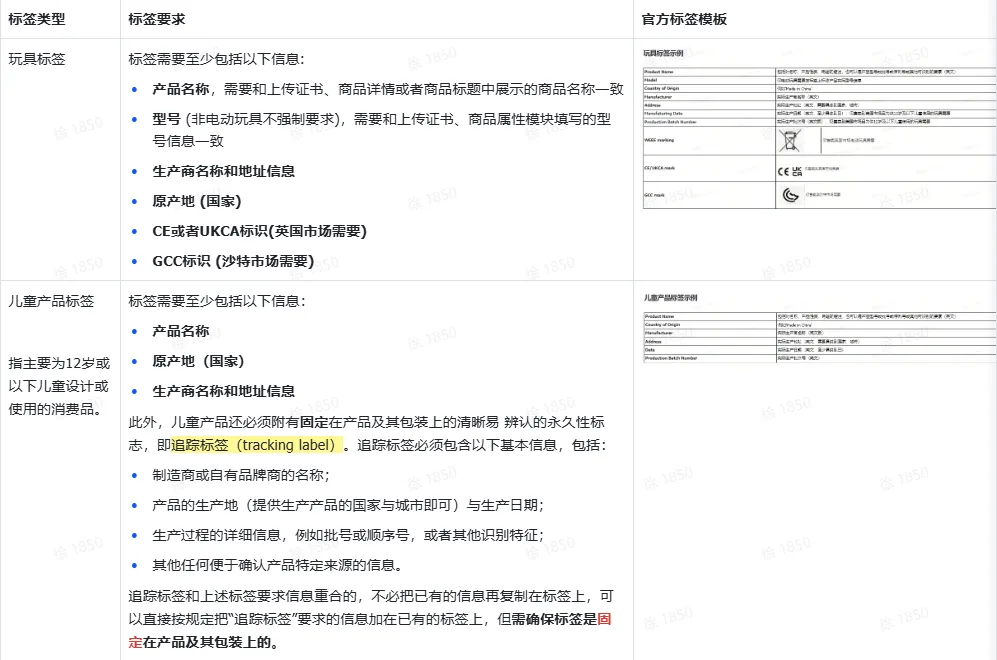Click the note 指主要为12岁或以下儿童设计或使用的消费品

pos(59,386)
